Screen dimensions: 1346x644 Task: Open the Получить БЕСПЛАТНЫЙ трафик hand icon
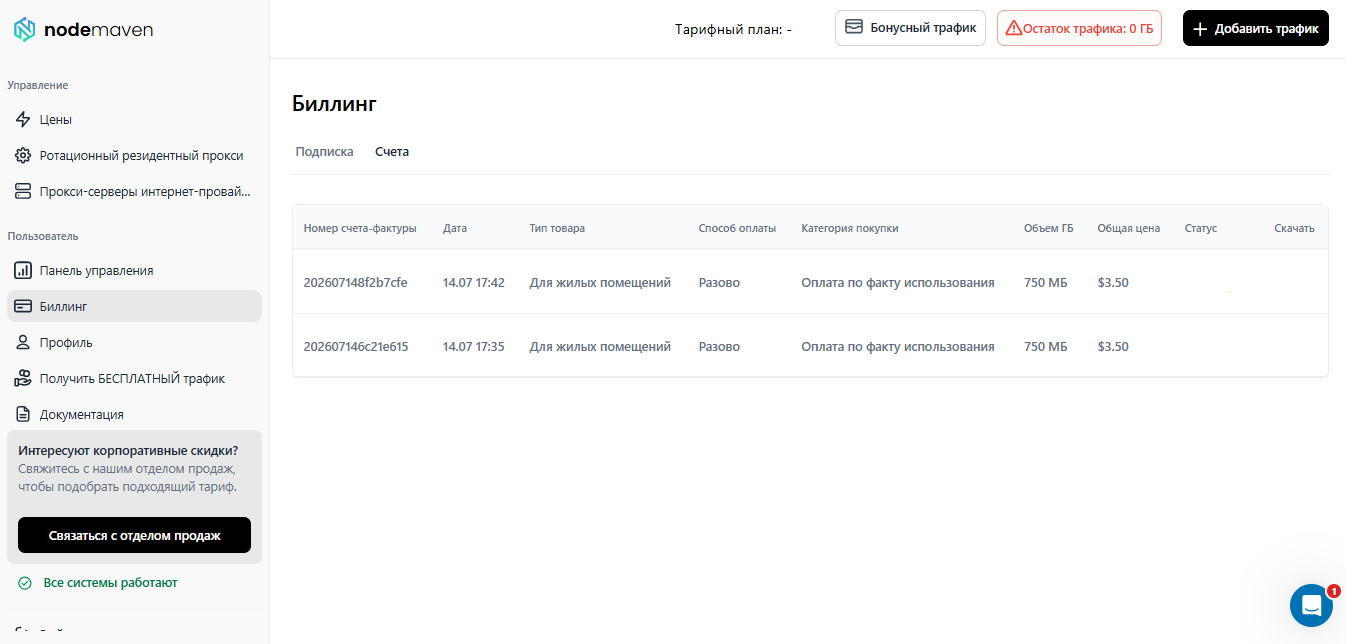pos(23,379)
